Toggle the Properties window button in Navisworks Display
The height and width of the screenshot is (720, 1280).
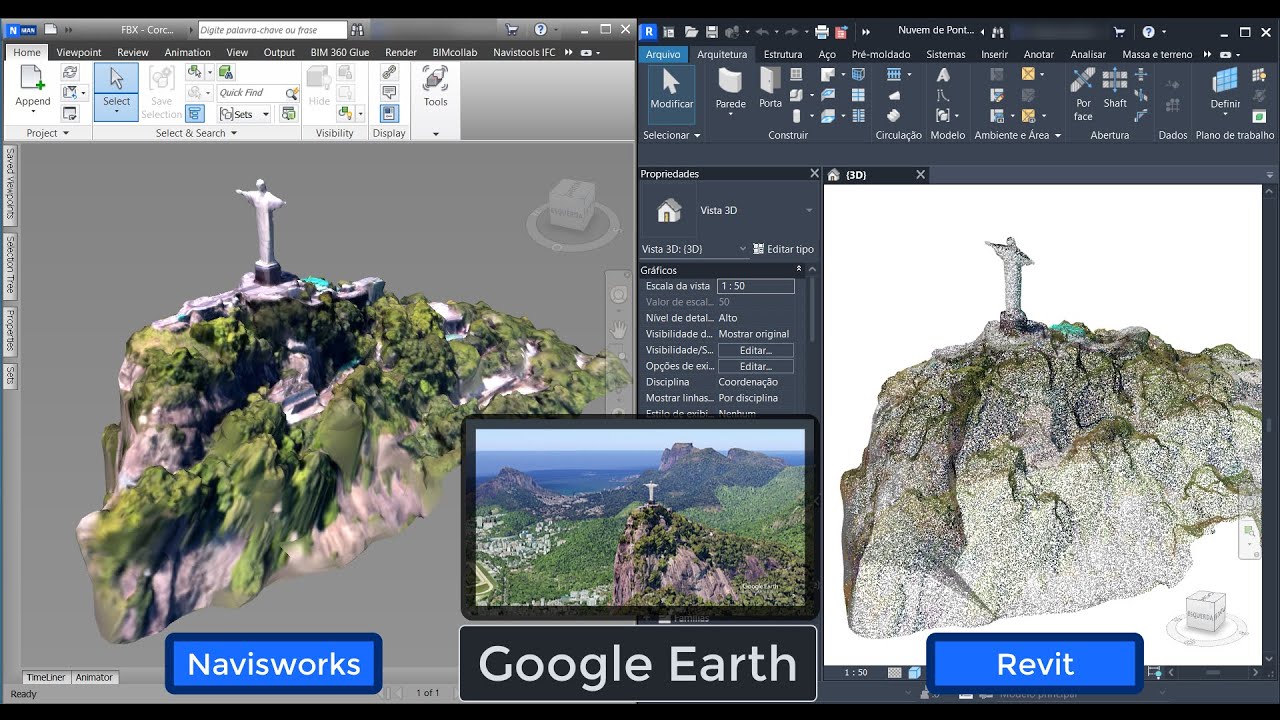pos(389,114)
